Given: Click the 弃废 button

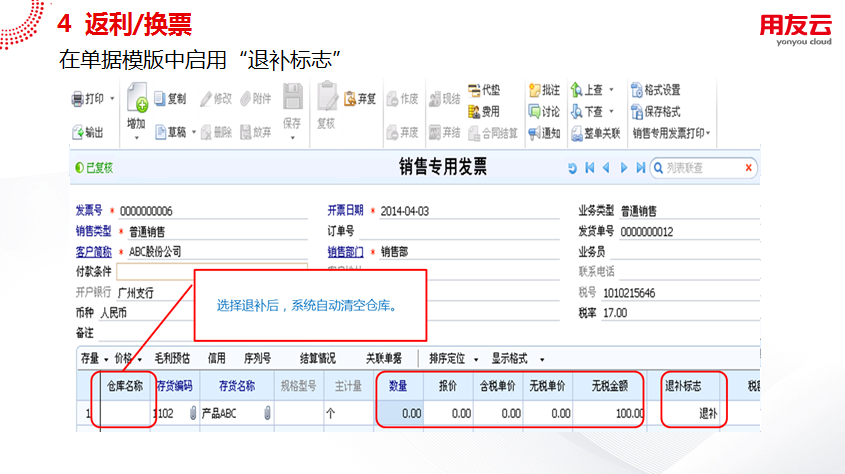Looking at the screenshot, I should [403, 132].
